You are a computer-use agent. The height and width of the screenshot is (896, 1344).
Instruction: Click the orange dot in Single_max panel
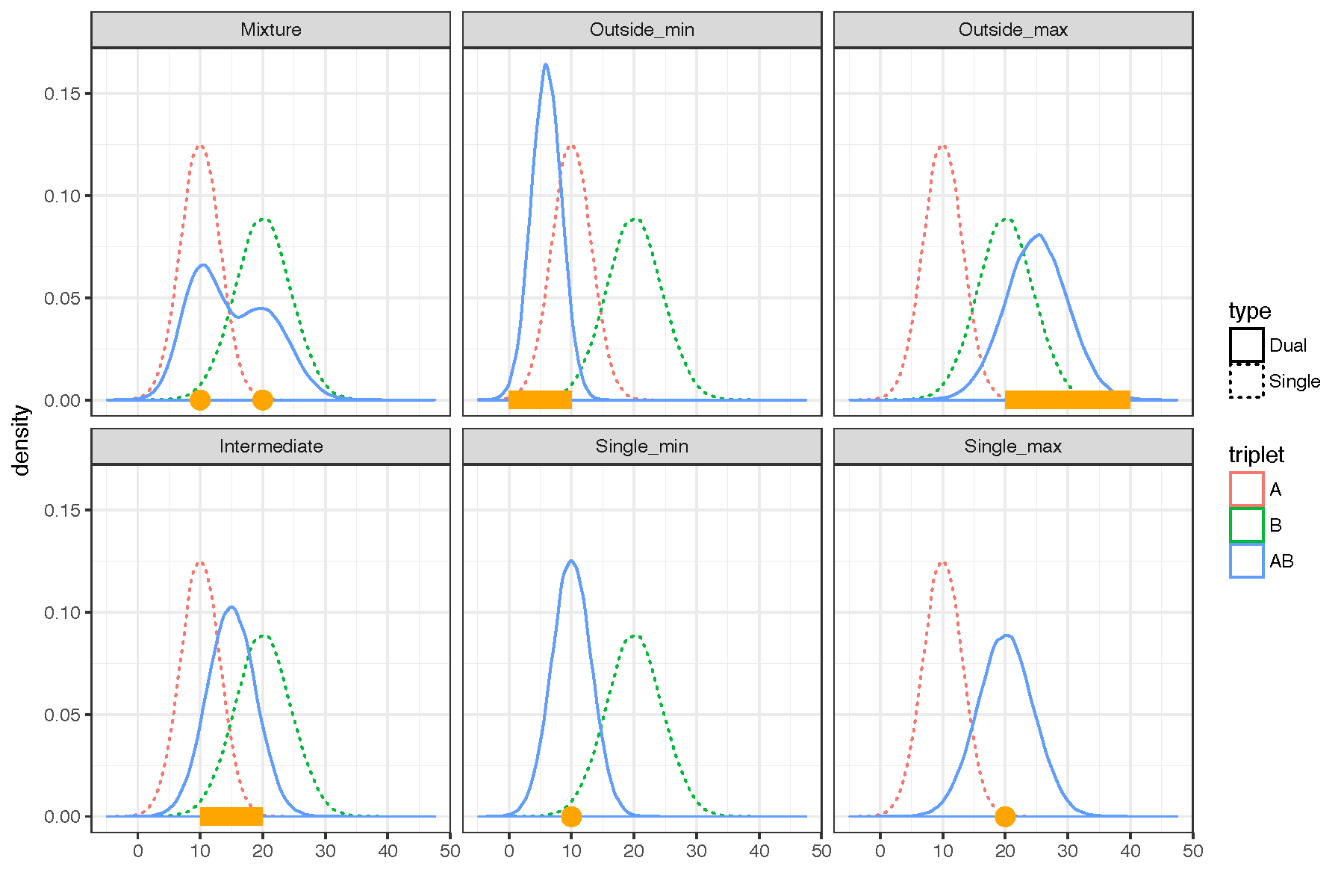tap(1005, 817)
